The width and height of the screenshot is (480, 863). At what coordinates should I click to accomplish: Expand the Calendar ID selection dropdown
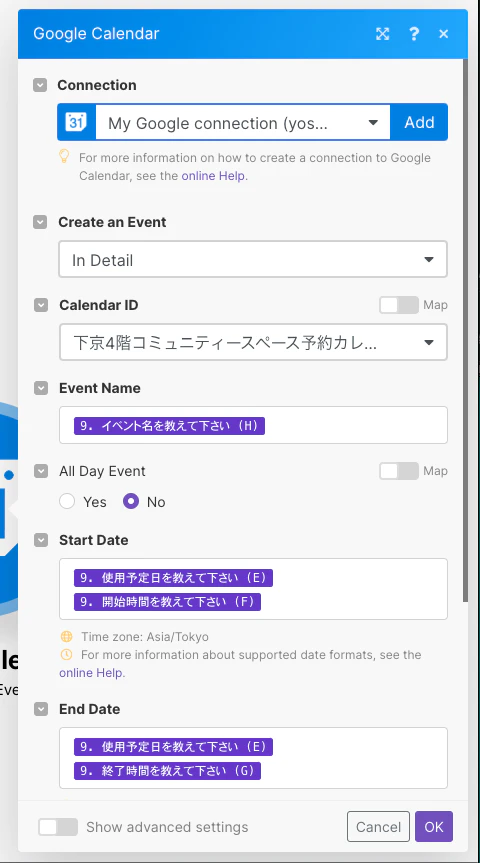tap(253, 342)
